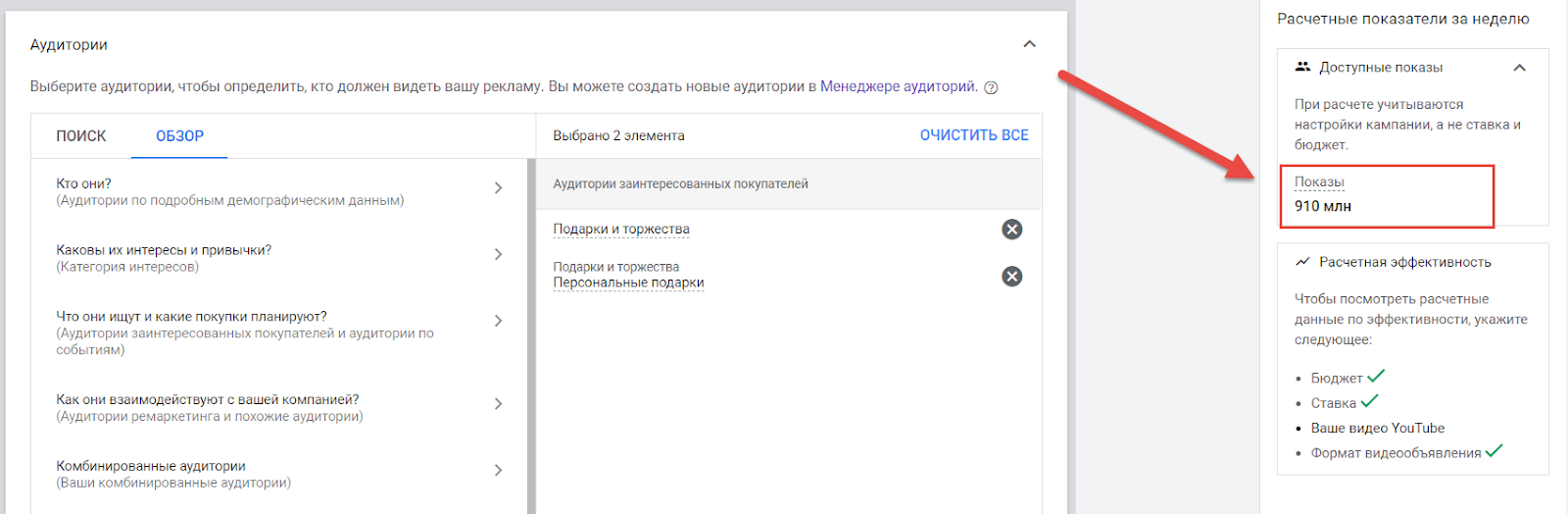Viewport: 1568px width, 514px height.
Task: Open the Менеджере аудиторий link
Action: tap(898, 86)
